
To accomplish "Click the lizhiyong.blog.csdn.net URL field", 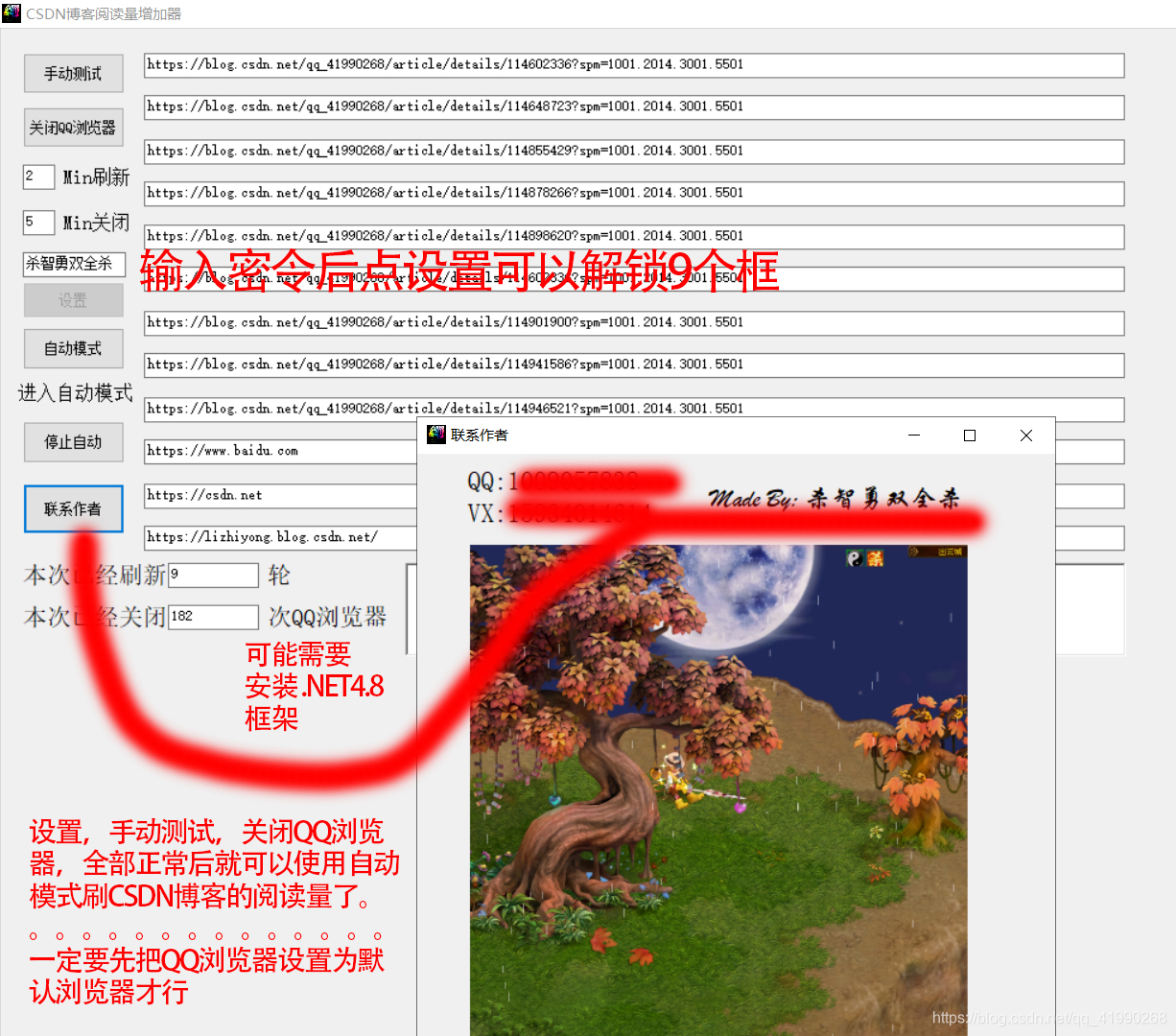I will click(x=280, y=538).
